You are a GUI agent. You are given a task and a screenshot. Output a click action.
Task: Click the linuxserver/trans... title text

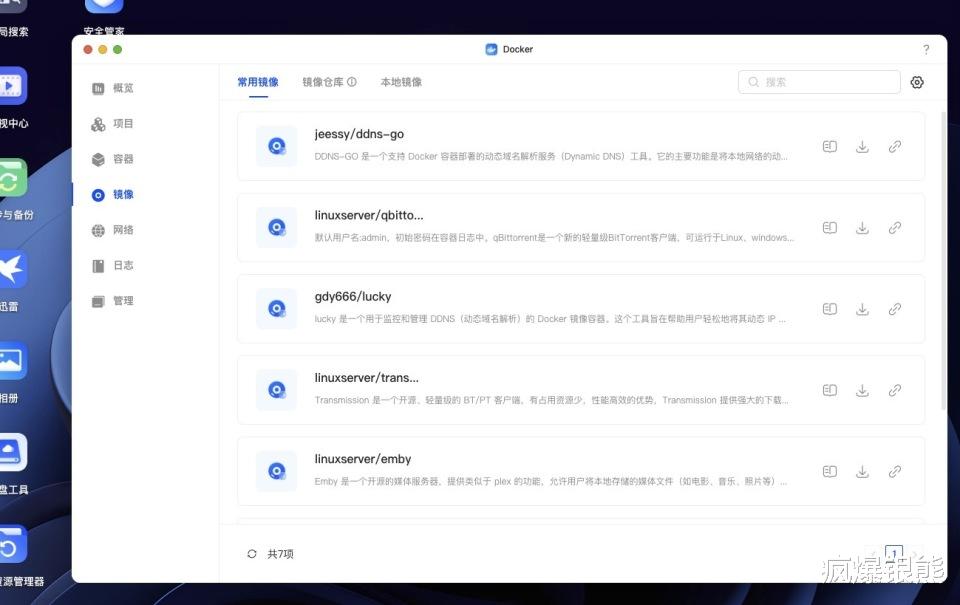point(366,378)
